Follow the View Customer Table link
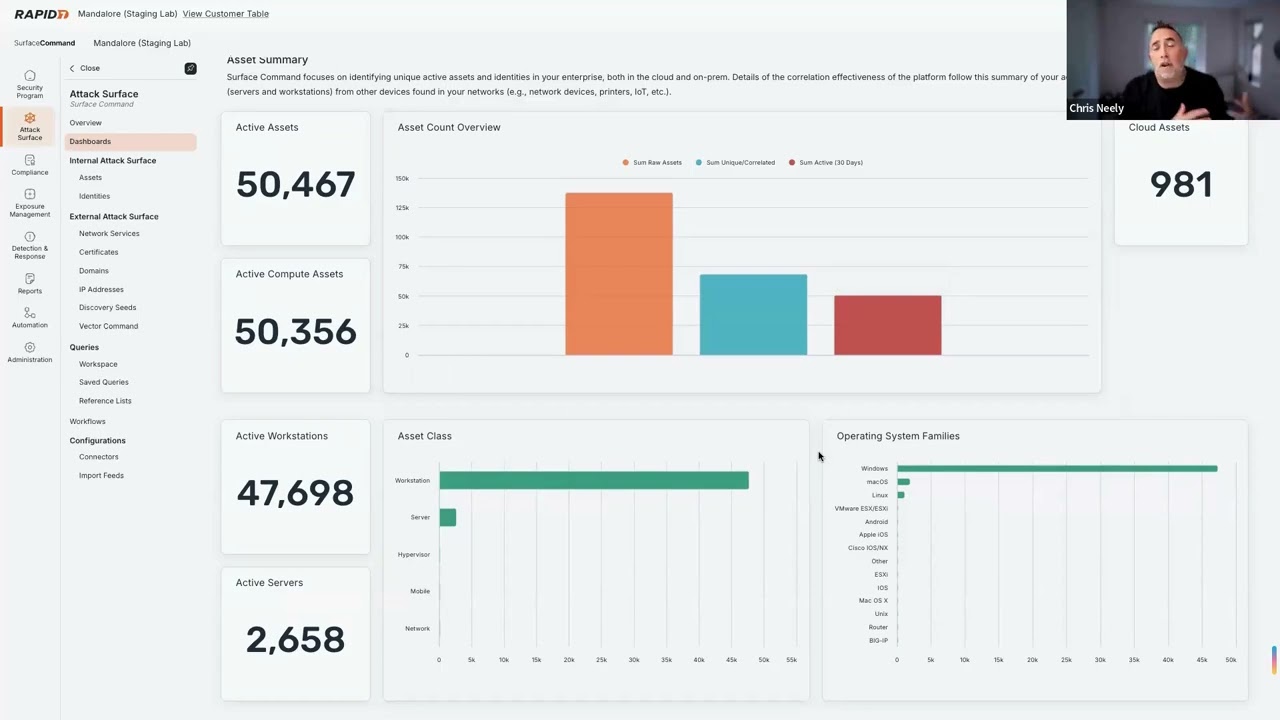1280x720 pixels. pos(225,14)
